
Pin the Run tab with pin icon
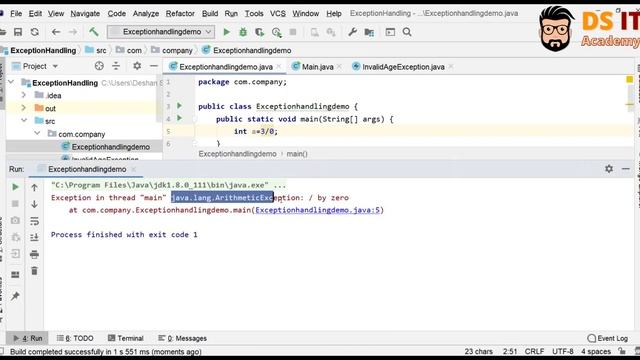pyautogui.click(x=16, y=296)
